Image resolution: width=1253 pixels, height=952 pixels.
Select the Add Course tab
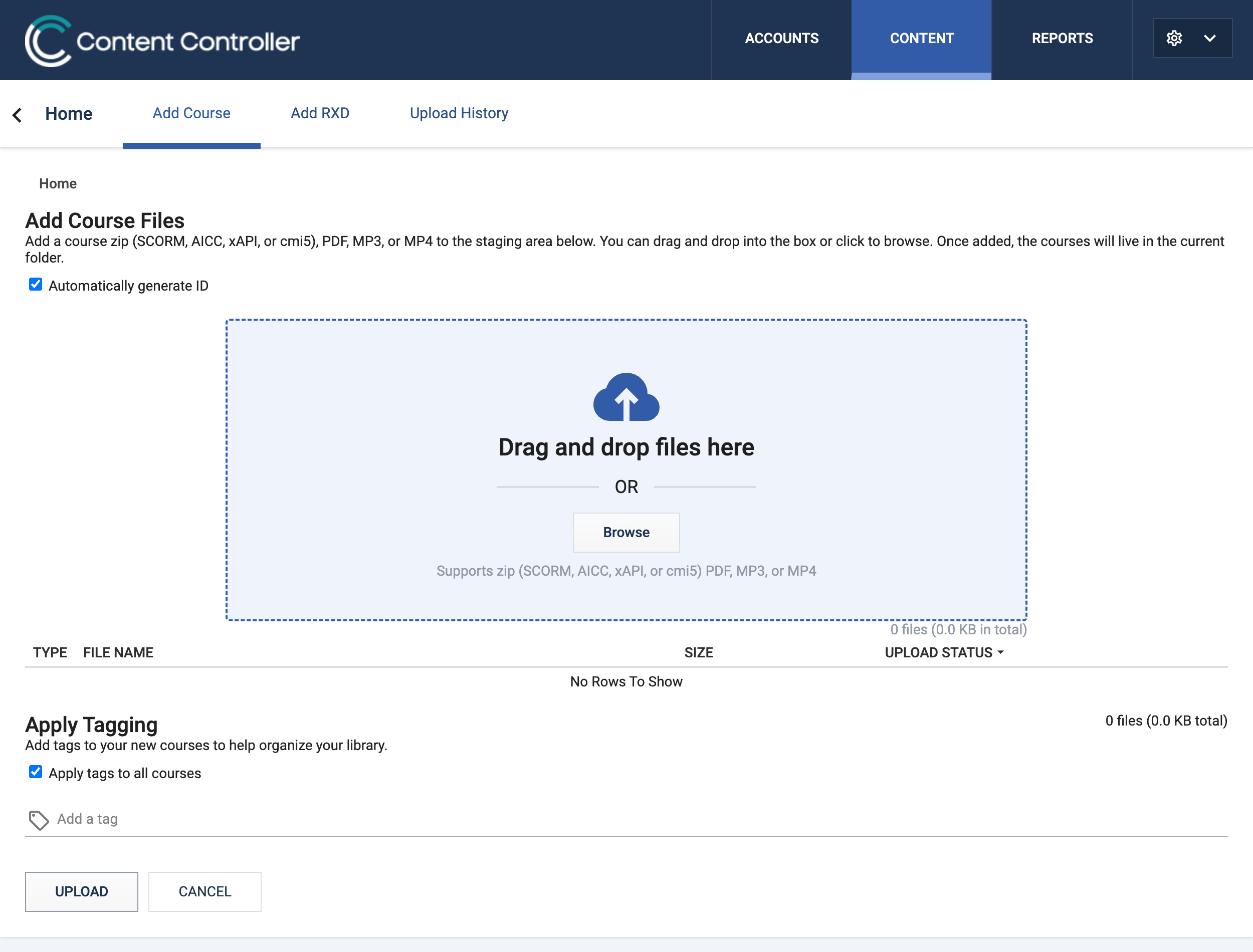point(191,113)
